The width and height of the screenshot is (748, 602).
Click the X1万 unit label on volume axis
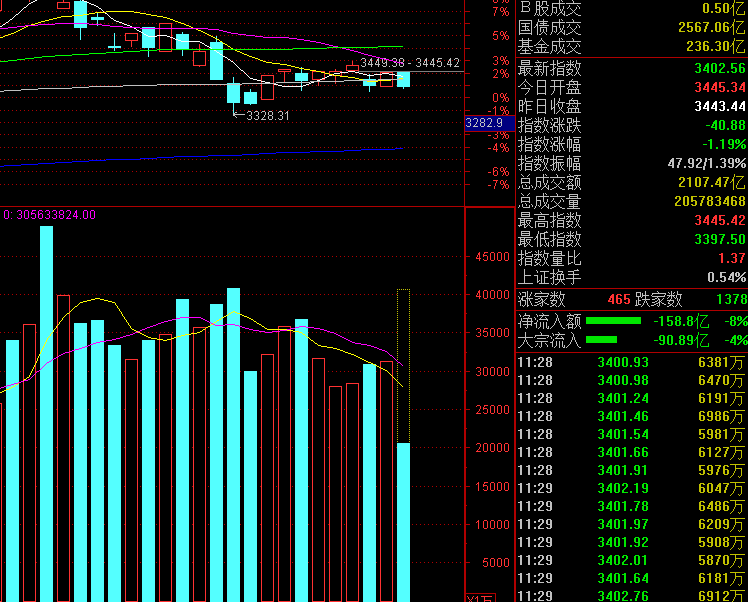point(481,598)
